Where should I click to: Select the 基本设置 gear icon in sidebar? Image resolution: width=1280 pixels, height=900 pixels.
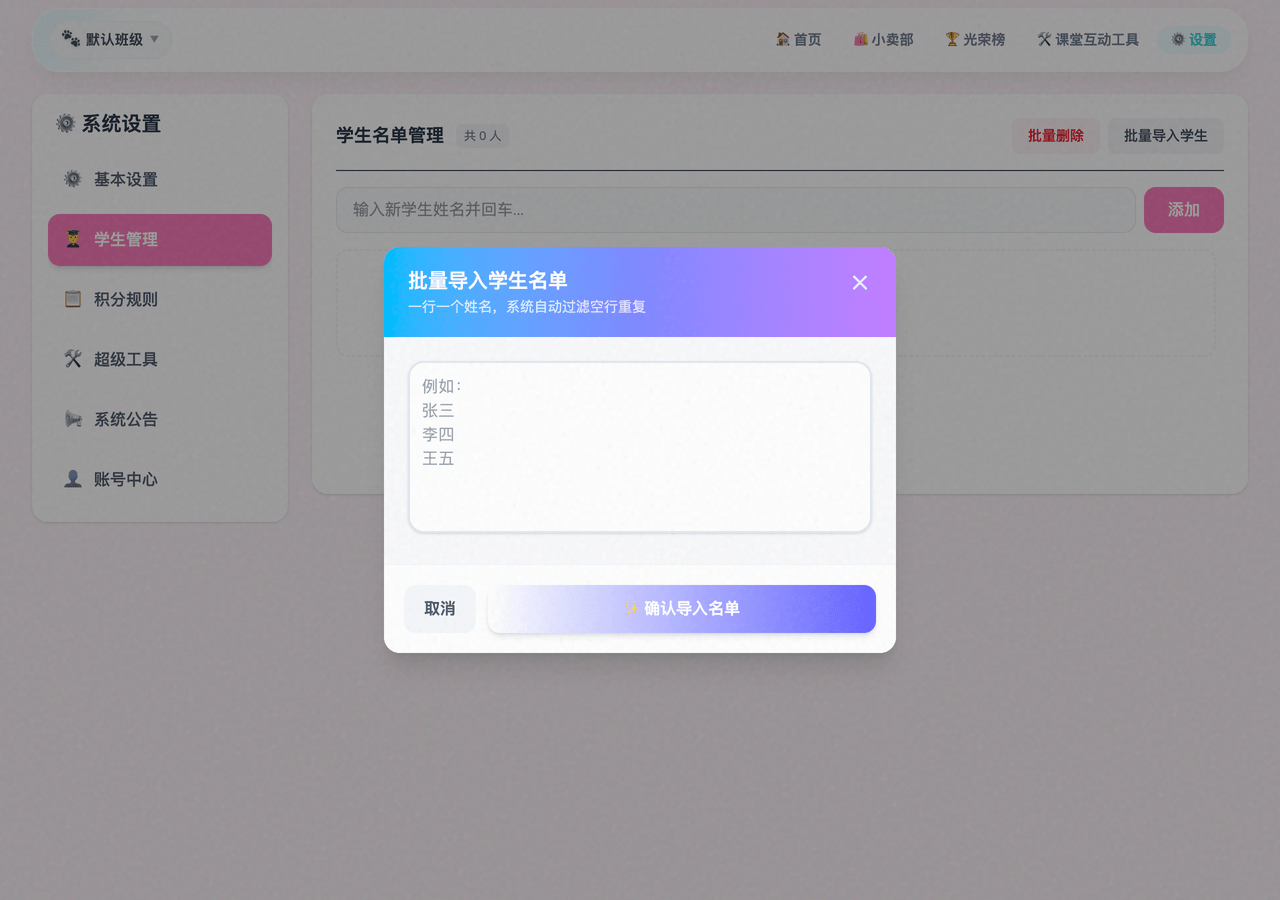[73, 180]
